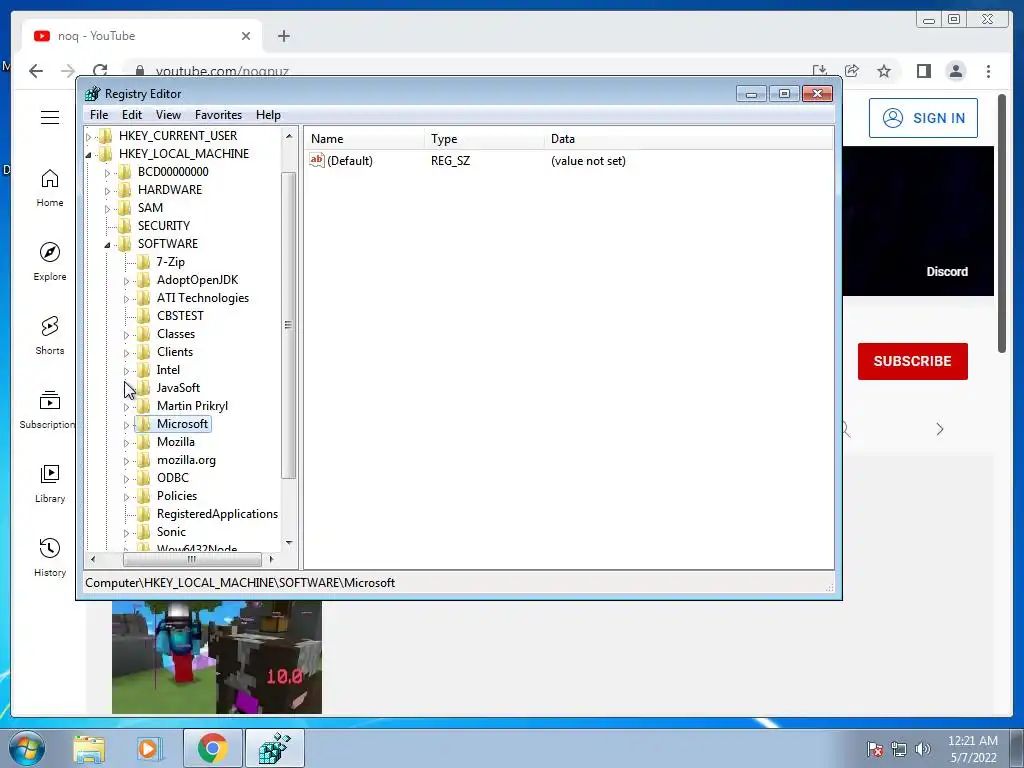
Task: Open YouTube hamburger guide menu
Action: click(x=50, y=118)
